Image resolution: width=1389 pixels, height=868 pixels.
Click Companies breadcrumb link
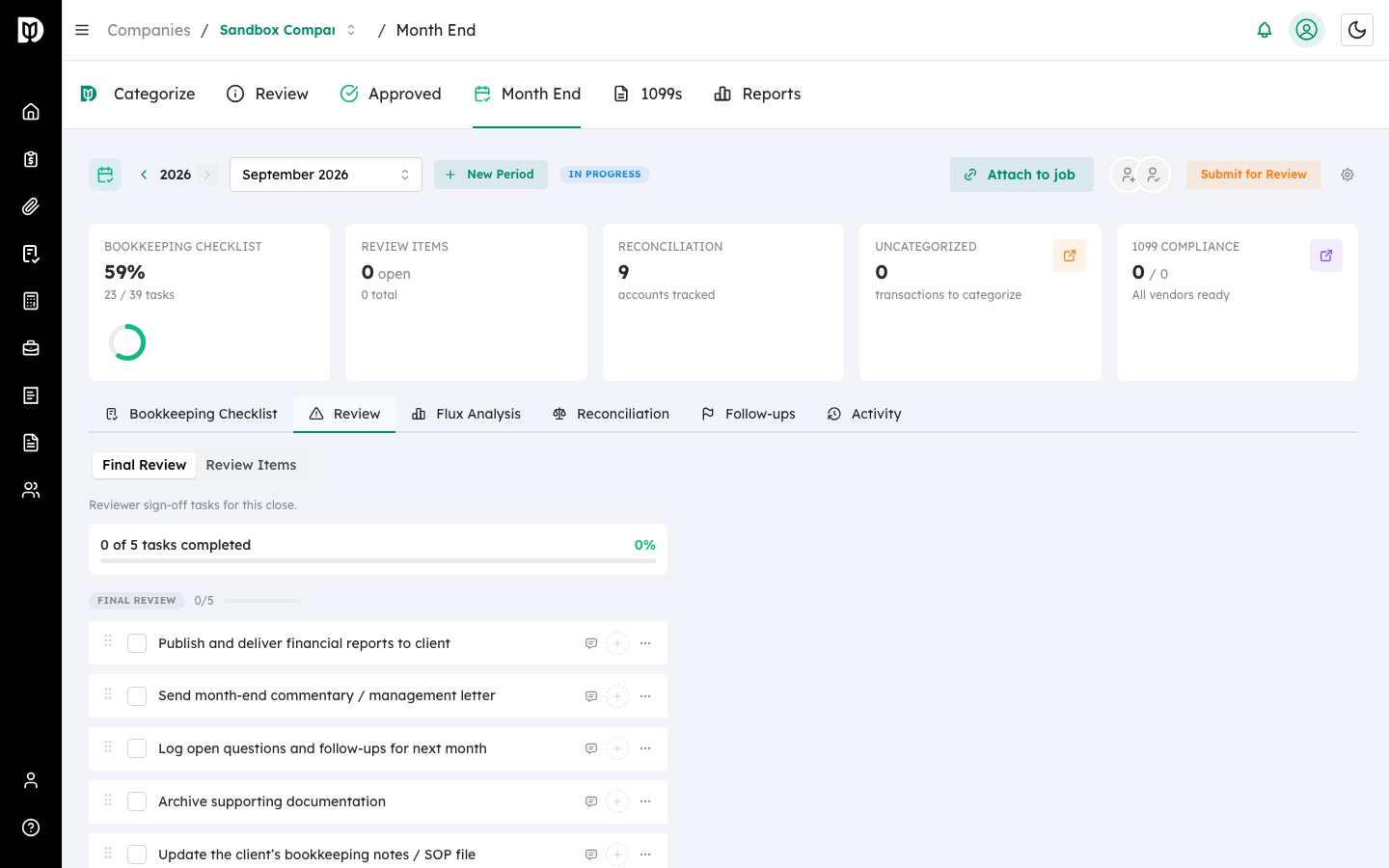(x=149, y=30)
